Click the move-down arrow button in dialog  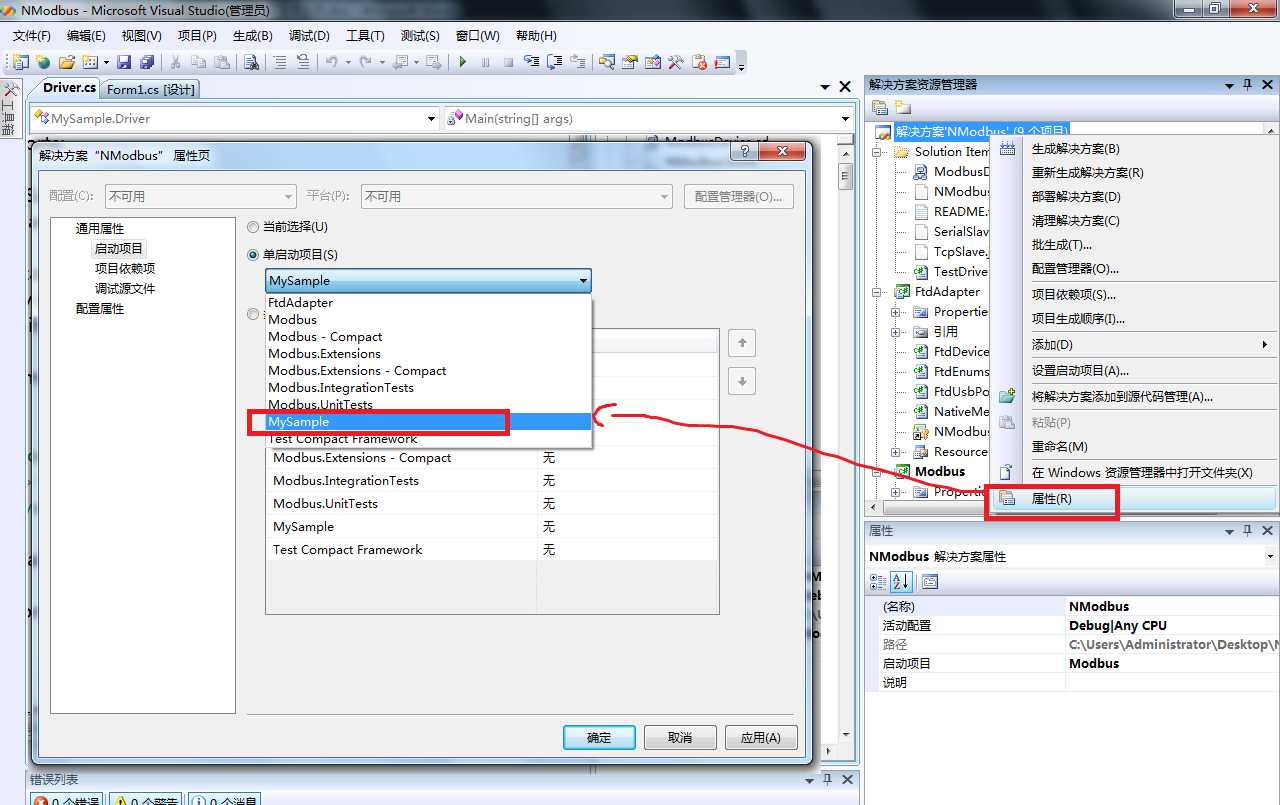coord(741,381)
